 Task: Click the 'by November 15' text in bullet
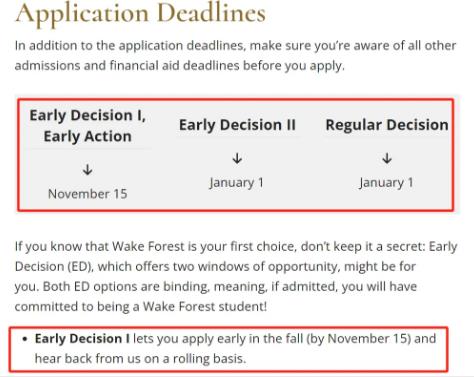click(358, 339)
